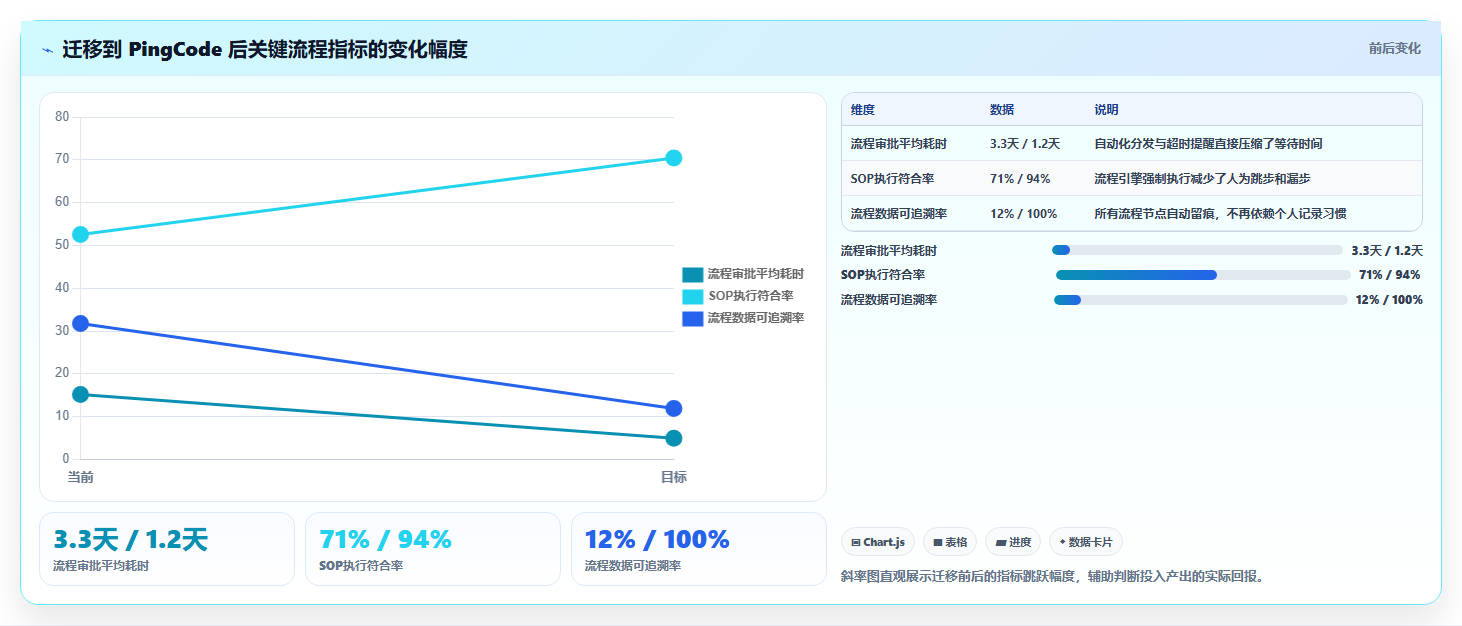The width and height of the screenshot is (1462, 626).
Task: Click the 当前 x-axis label
Action: tap(81, 478)
